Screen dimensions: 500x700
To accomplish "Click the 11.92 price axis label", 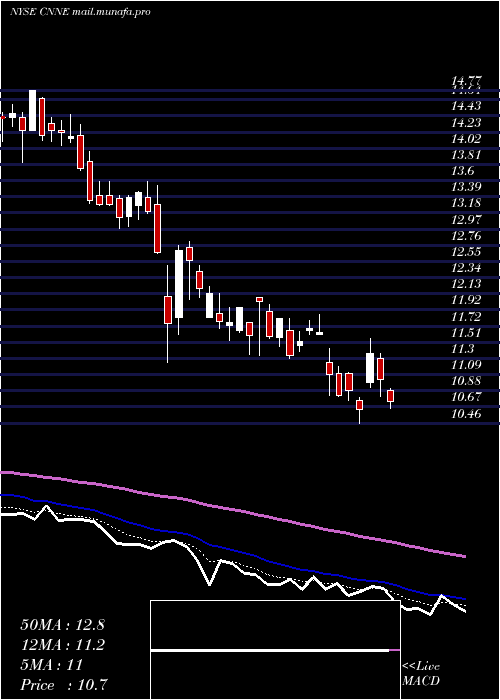I will coord(466,300).
